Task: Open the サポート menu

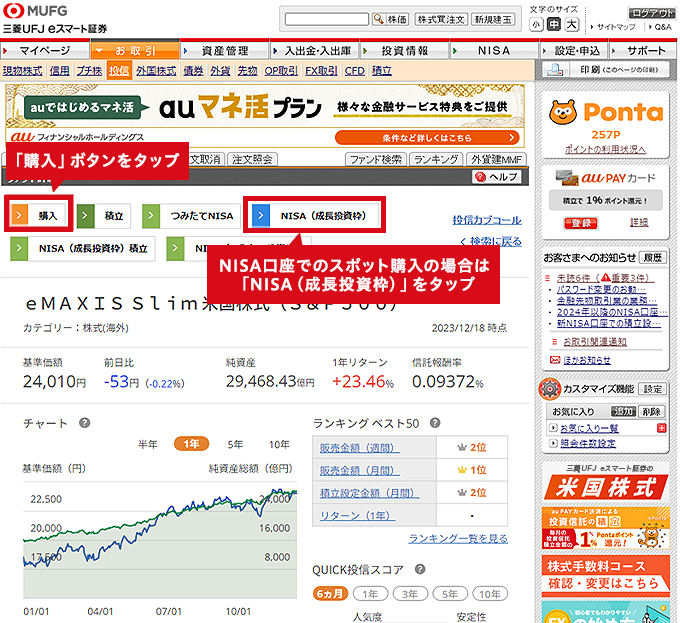Action: 643,51
